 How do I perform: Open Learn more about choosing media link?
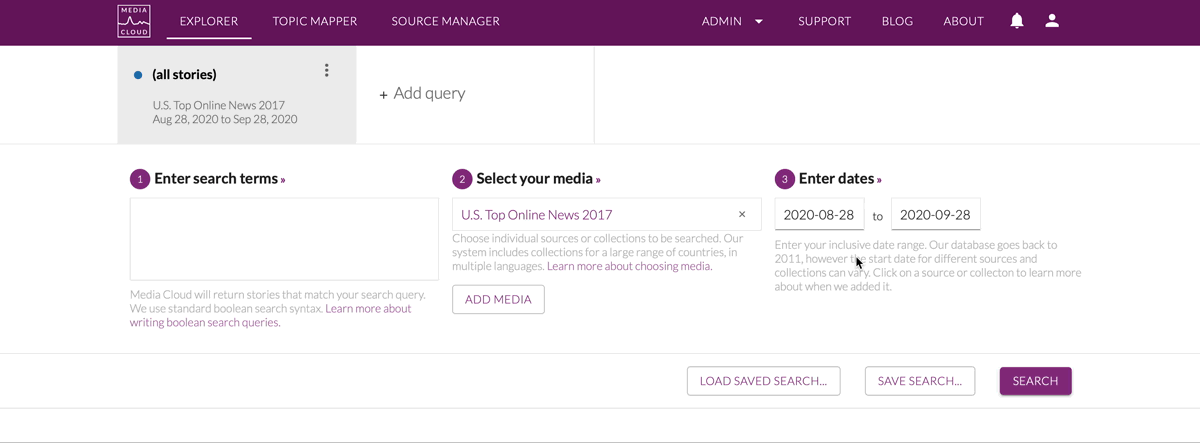[x=629, y=266]
